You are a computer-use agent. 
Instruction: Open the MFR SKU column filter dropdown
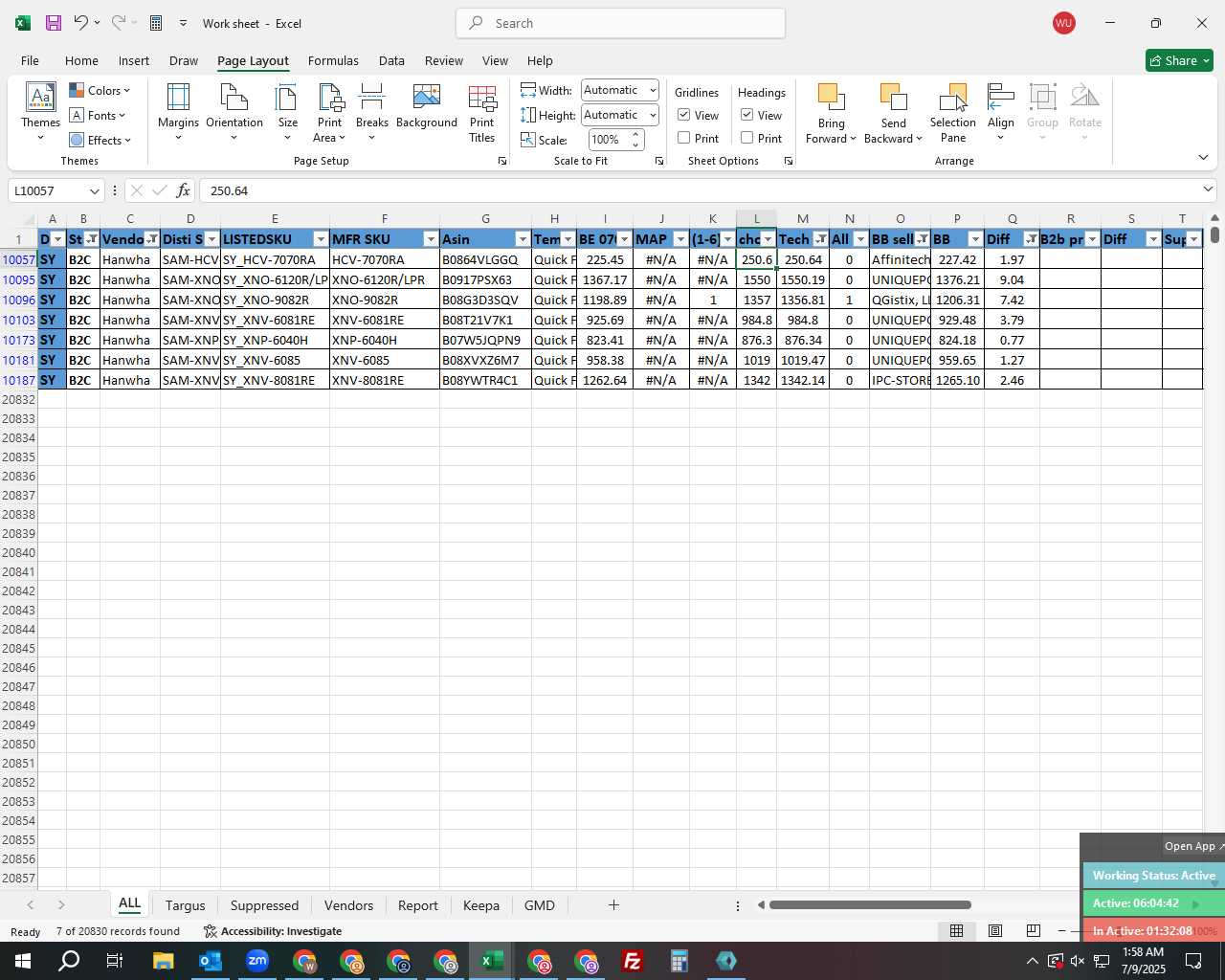(431, 239)
